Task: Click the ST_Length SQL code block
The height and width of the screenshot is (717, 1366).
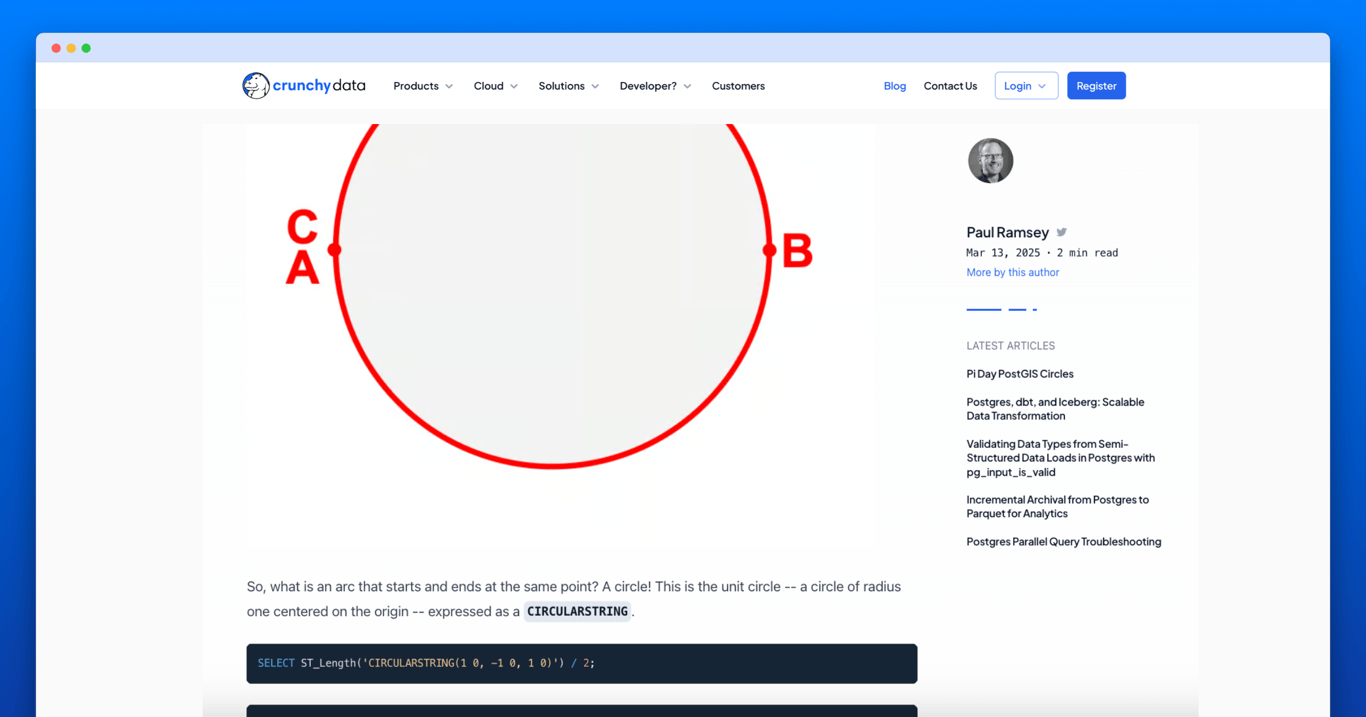Action: [x=582, y=663]
